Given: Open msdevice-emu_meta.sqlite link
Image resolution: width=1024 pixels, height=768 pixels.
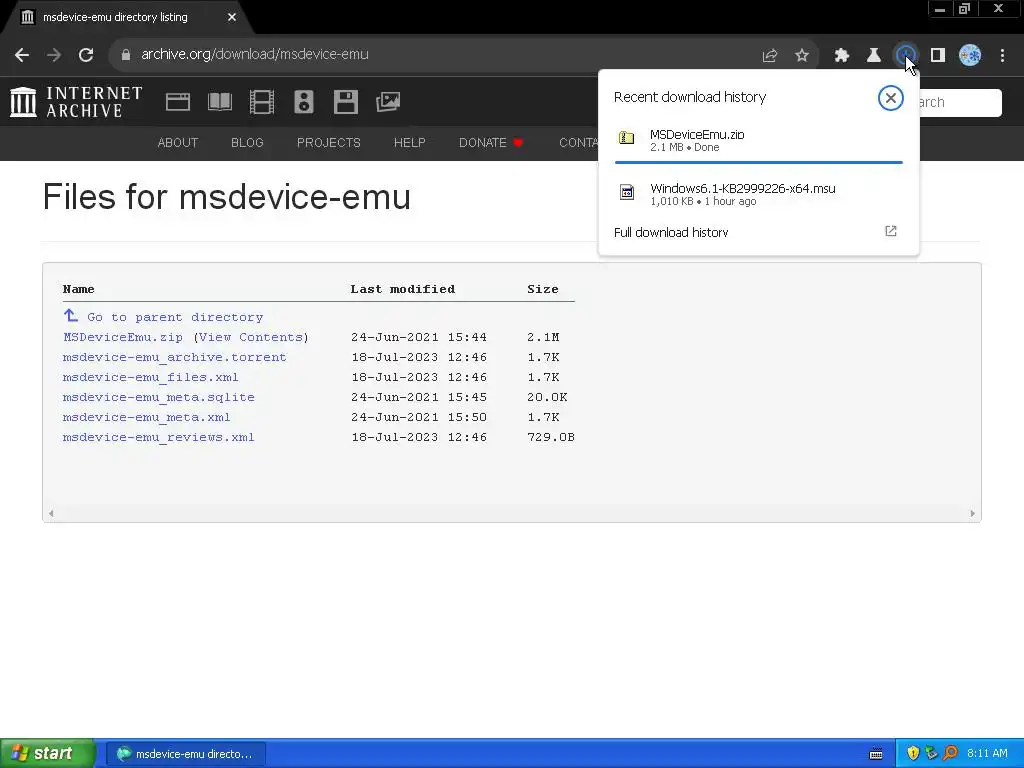Looking at the screenshot, I should (159, 397).
